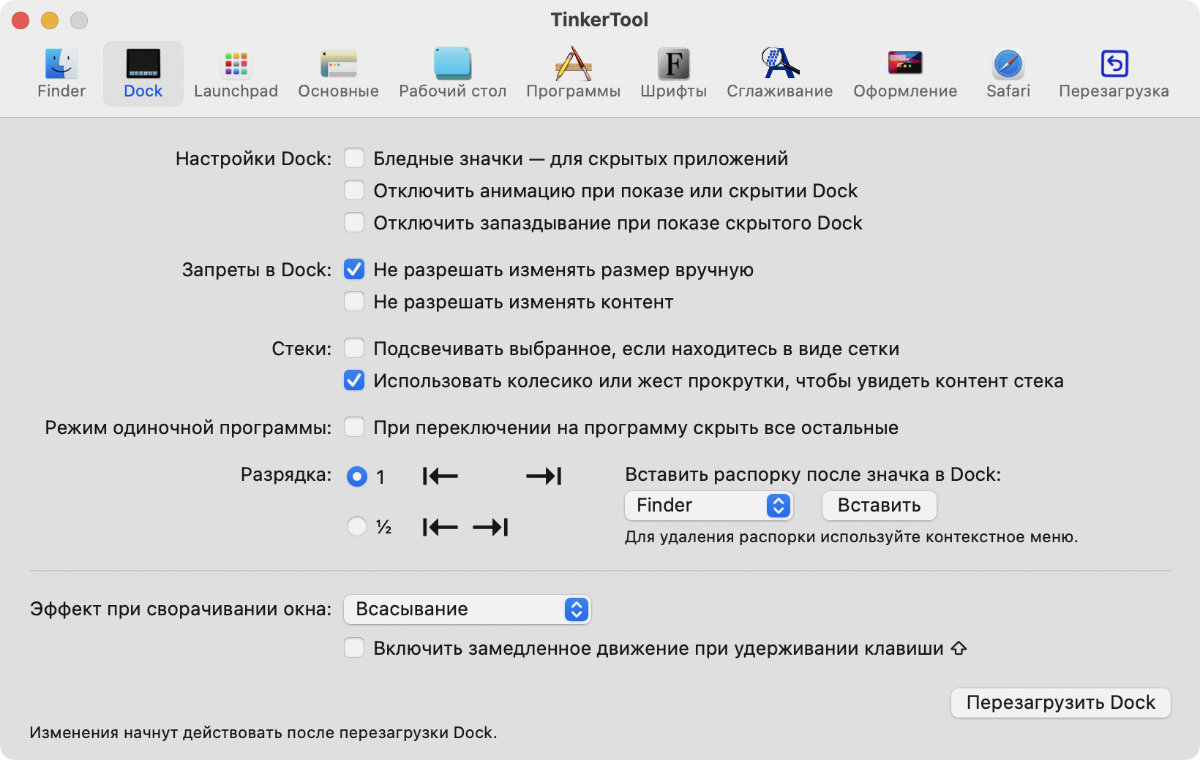Screen dimensions: 1200x760
Task: Click the Режим одиночной программы label
Action: (188, 427)
